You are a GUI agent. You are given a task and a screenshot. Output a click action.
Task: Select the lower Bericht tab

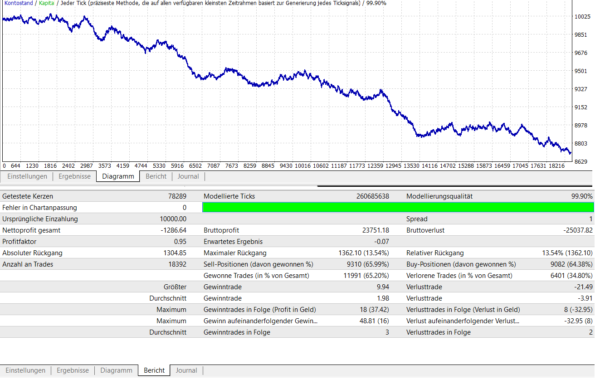coord(154,370)
